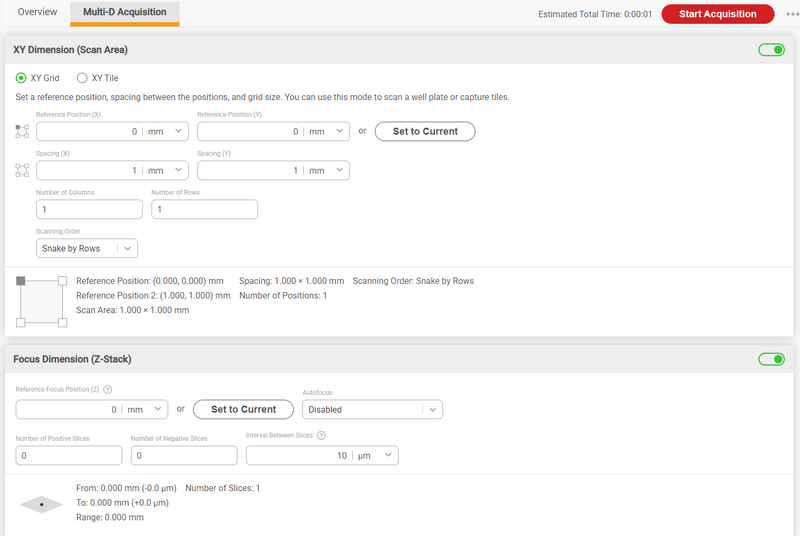Viewport: 800px width, 536px height.
Task: Click the scan area grid preview diagram
Action: point(41,301)
